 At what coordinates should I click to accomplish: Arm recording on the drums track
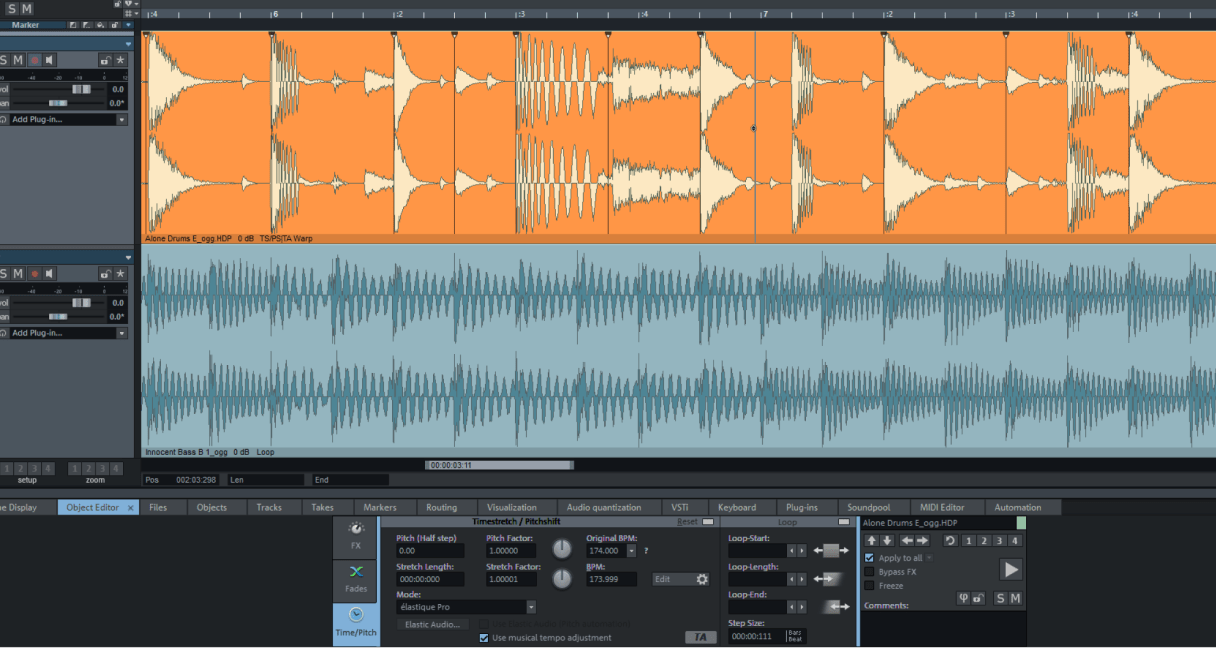pos(34,60)
